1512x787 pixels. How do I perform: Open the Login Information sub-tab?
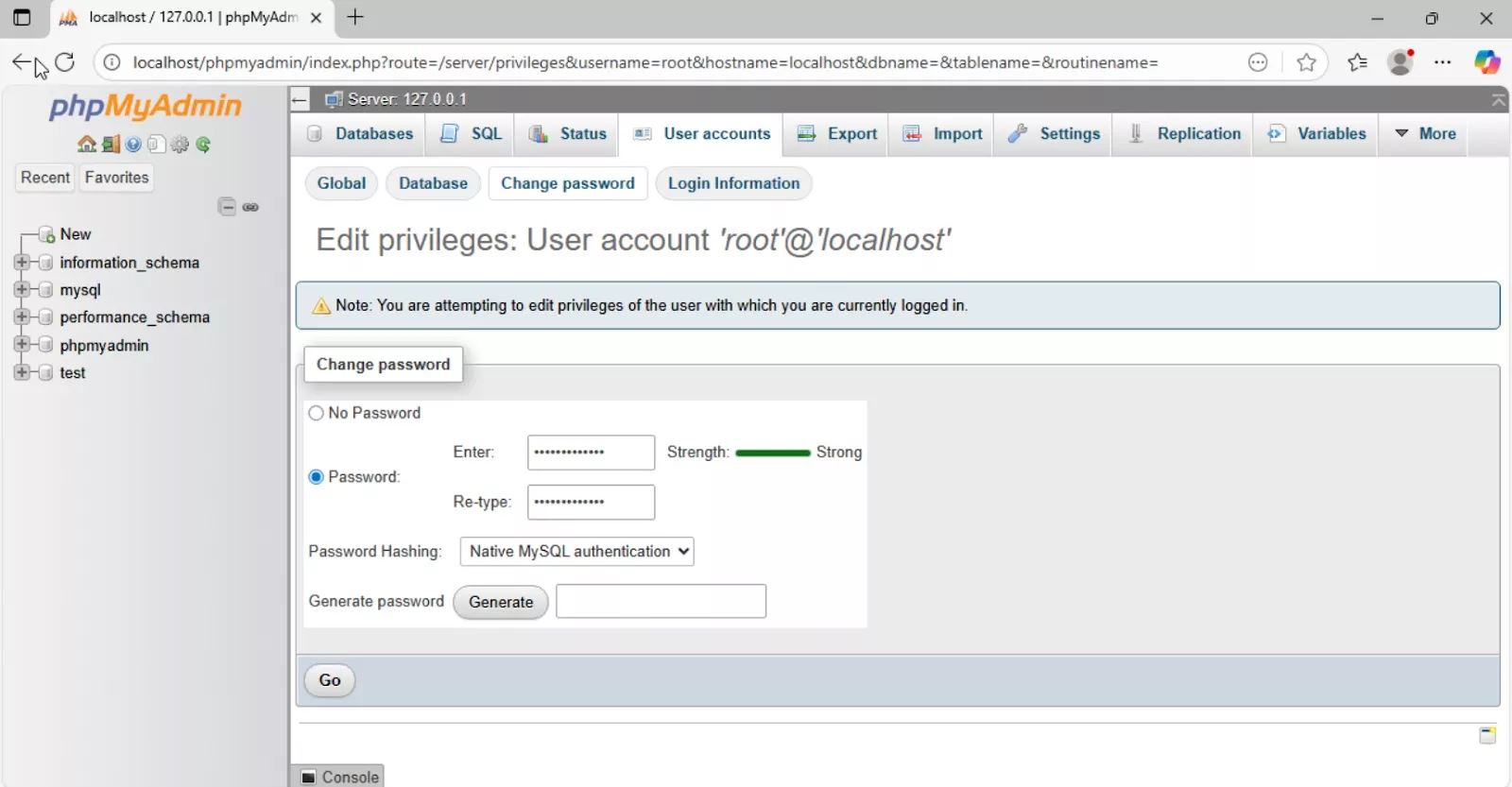pyautogui.click(x=733, y=183)
